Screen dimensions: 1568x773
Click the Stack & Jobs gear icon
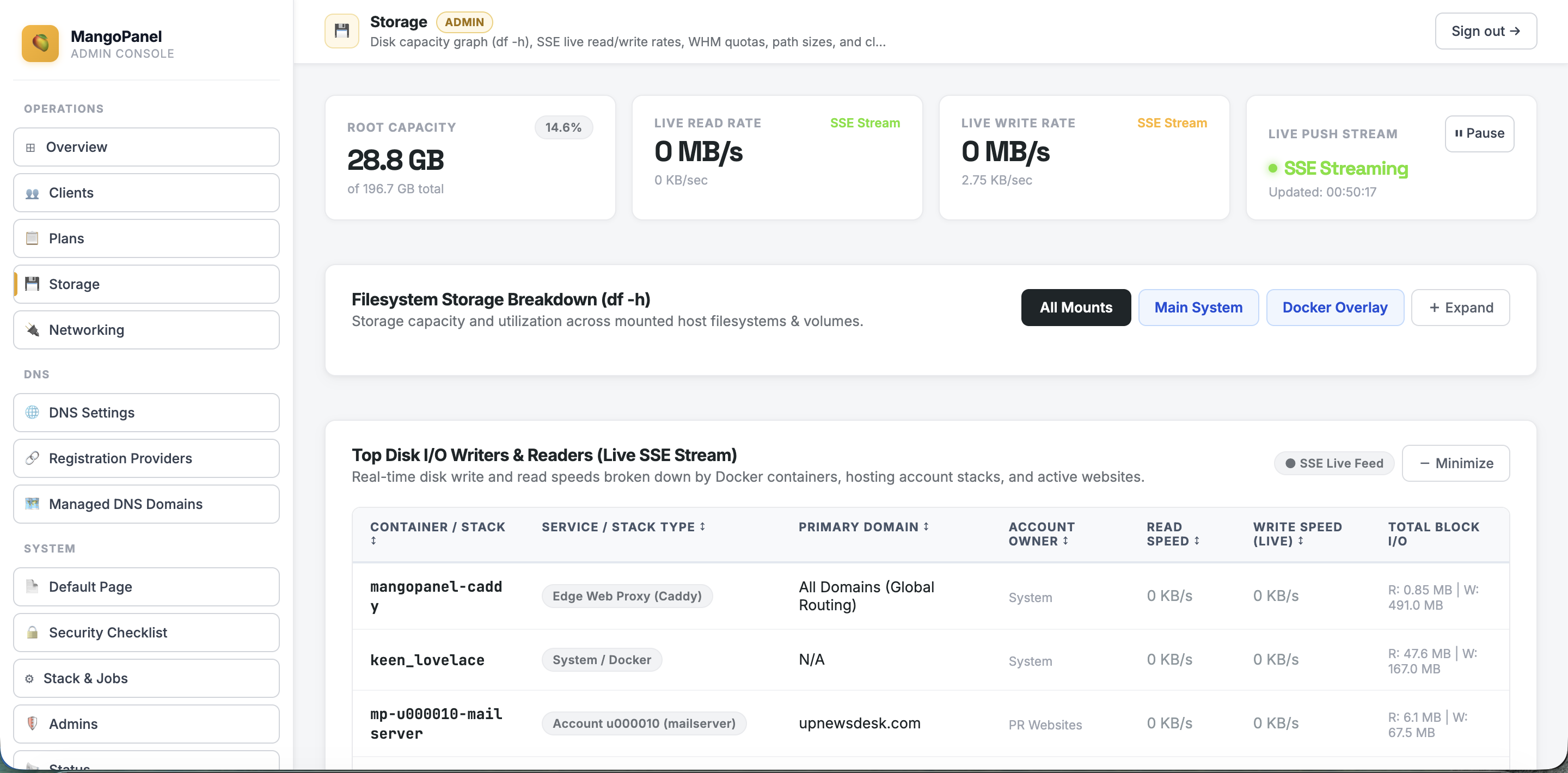[x=29, y=679]
